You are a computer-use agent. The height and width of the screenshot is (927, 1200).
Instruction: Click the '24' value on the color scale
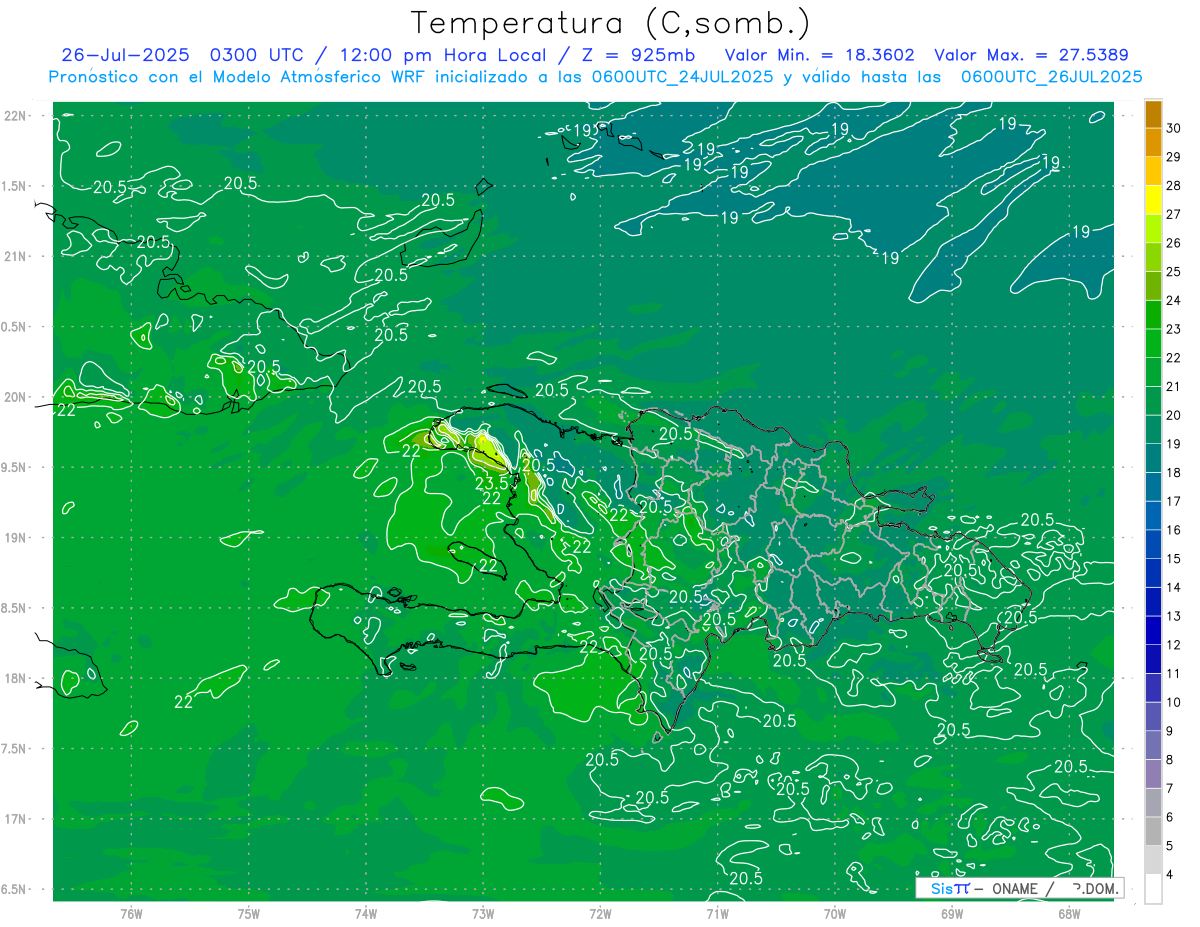click(x=1174, y=300)
